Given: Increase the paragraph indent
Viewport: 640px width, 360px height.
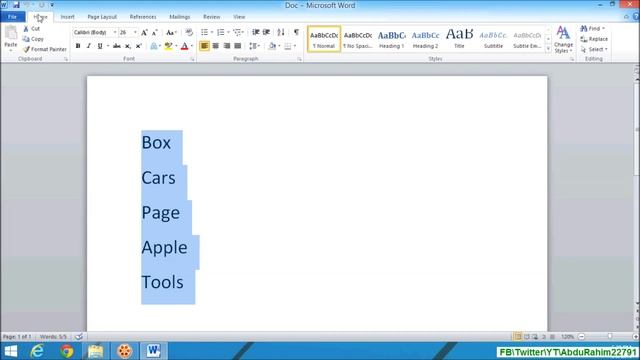Looking at the screenshot, I should 266,32.
